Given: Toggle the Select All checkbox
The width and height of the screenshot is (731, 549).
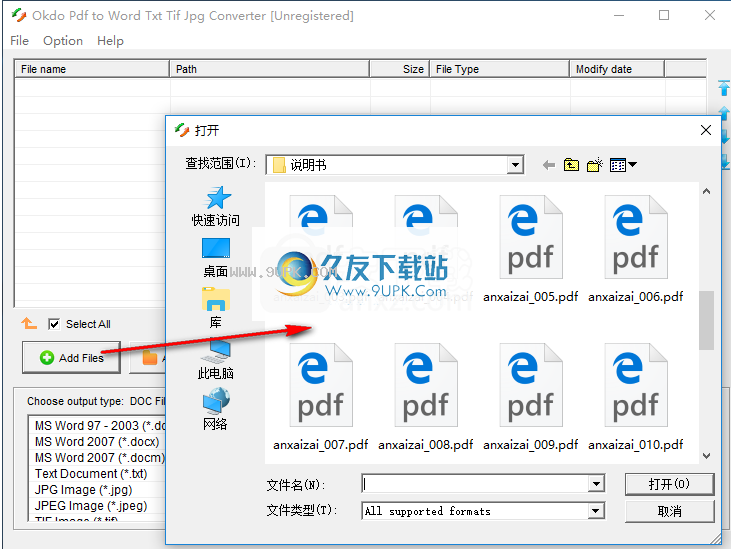Looking at the screenshot, I should click(54, 324).
